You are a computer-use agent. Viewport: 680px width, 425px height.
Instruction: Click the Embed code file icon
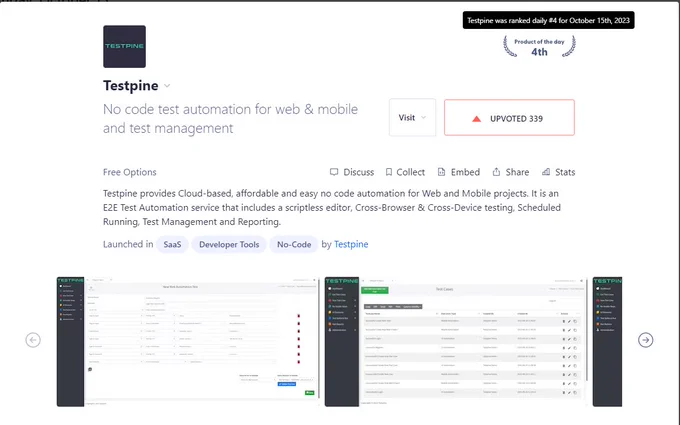point(441,172)
